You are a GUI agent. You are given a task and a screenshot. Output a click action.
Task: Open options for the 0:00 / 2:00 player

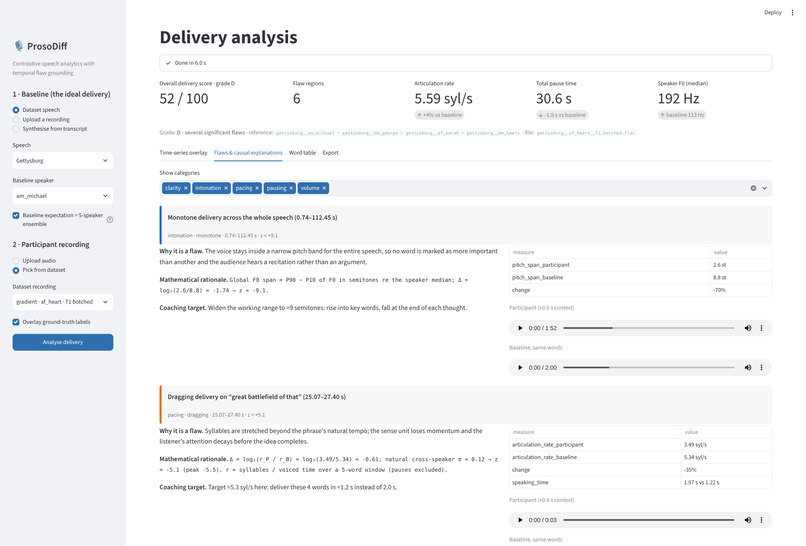pyautogui.click(x=761, y=368)
